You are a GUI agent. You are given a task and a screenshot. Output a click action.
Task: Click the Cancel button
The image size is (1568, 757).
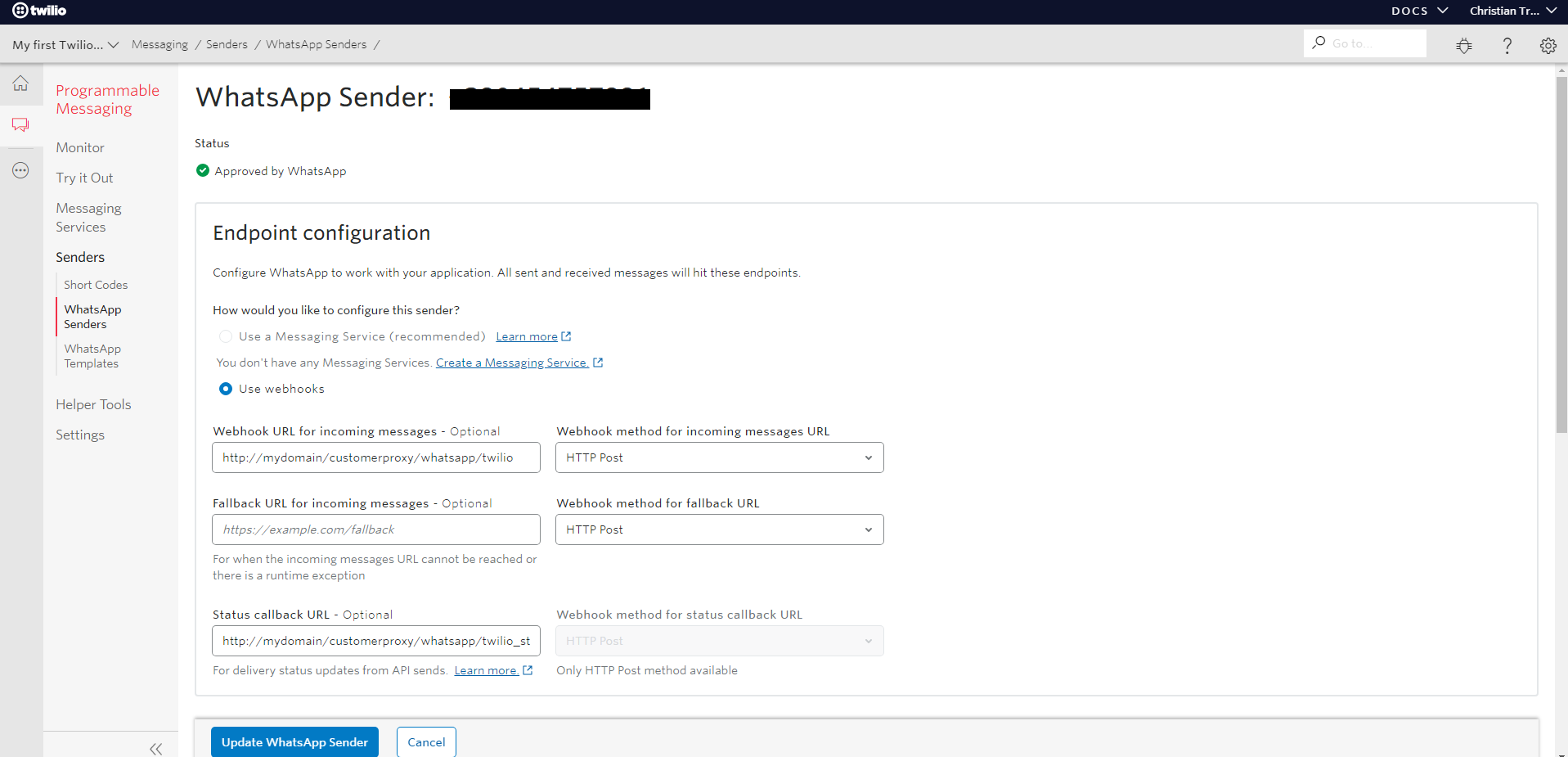coord(426,742)
